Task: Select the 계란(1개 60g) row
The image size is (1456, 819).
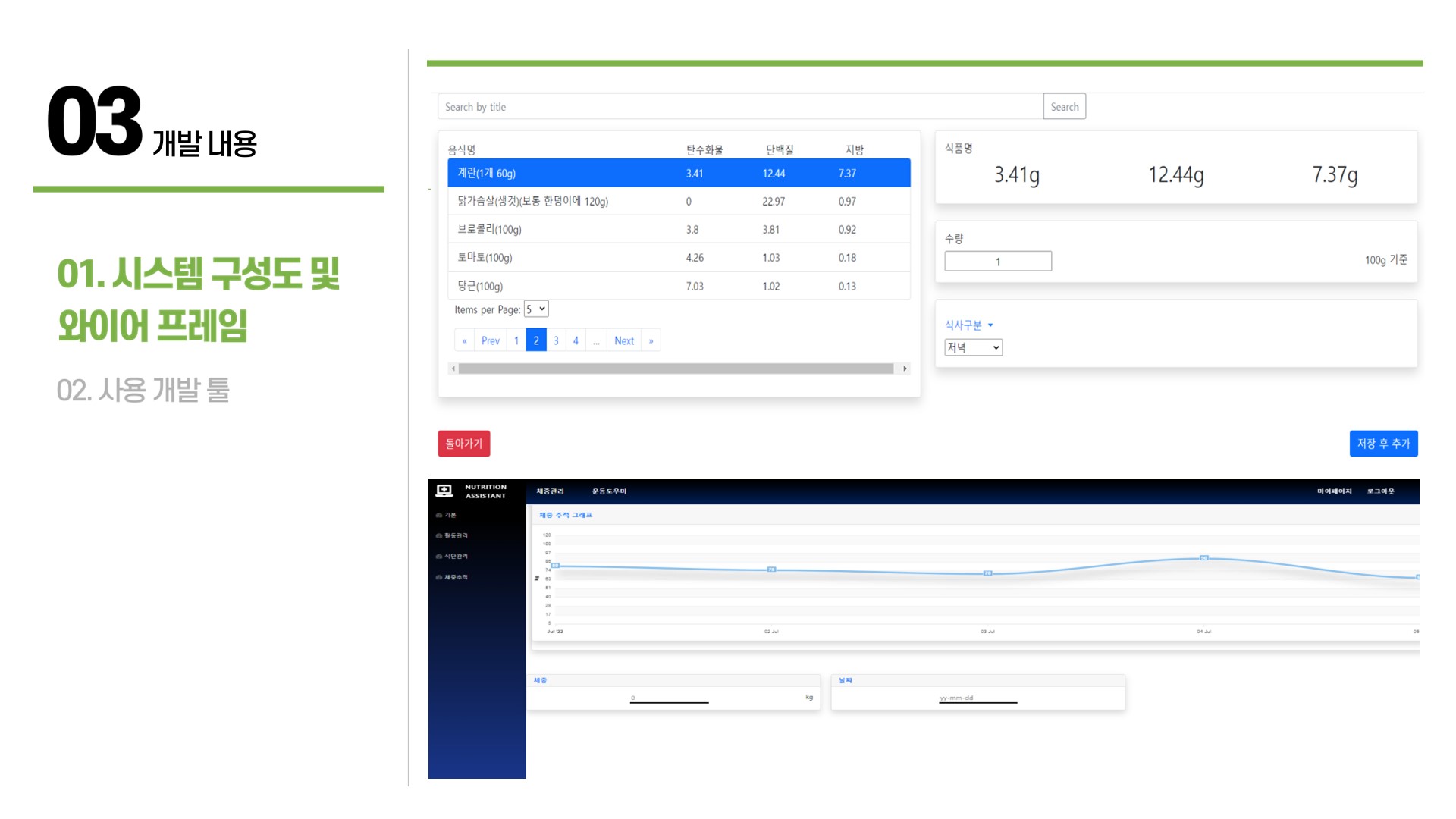Action: click(679, 173)
